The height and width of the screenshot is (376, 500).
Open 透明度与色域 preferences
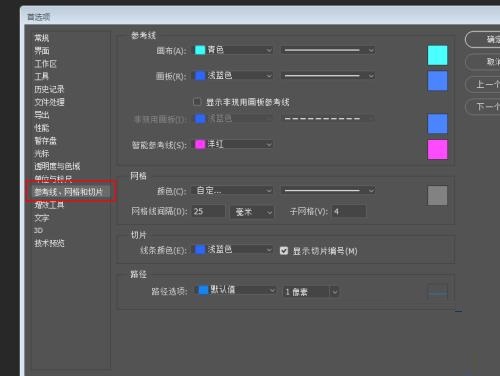[x=57, y=166]
